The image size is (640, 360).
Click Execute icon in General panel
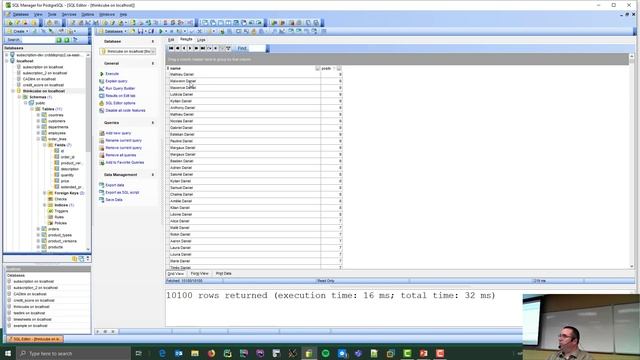pos(102,74)
